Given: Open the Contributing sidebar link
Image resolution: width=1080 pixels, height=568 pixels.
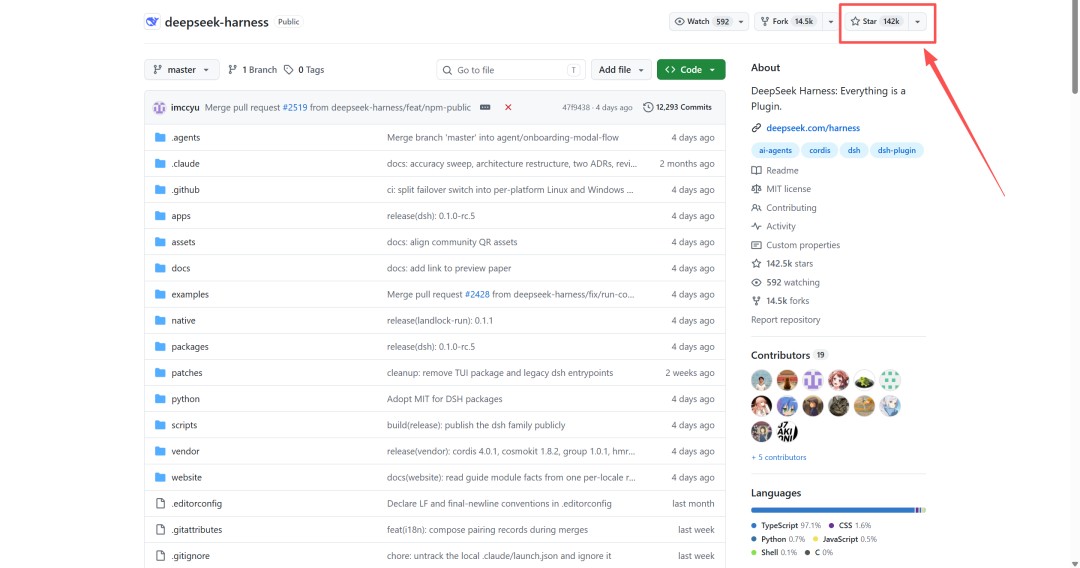Looking at the screenshot, I should point(791,207).
